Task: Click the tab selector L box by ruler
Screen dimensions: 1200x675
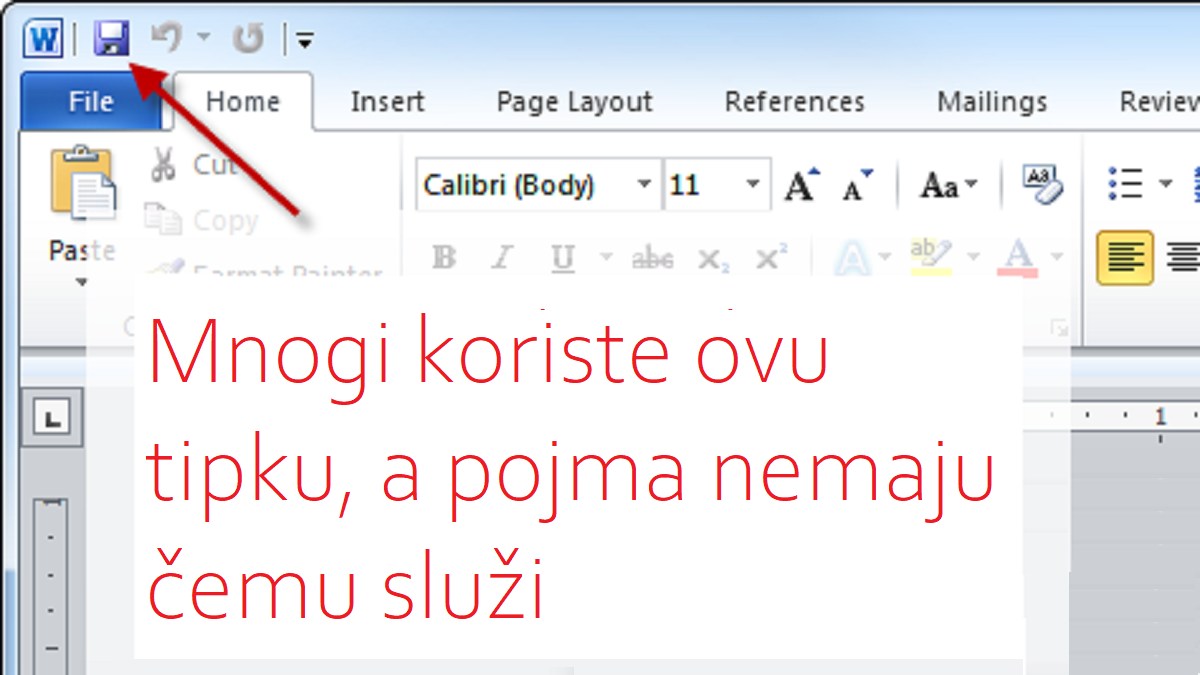Action: pos(53,417)
